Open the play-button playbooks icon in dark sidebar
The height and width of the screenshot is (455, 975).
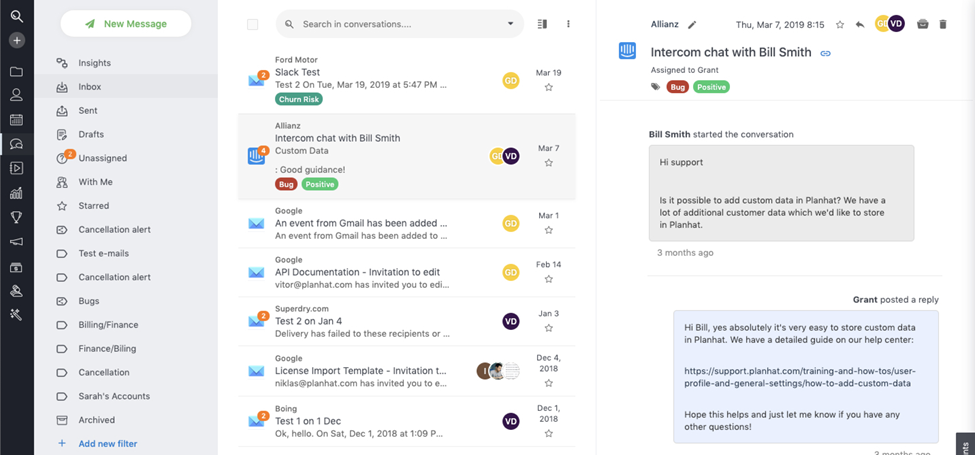point(17,168)
